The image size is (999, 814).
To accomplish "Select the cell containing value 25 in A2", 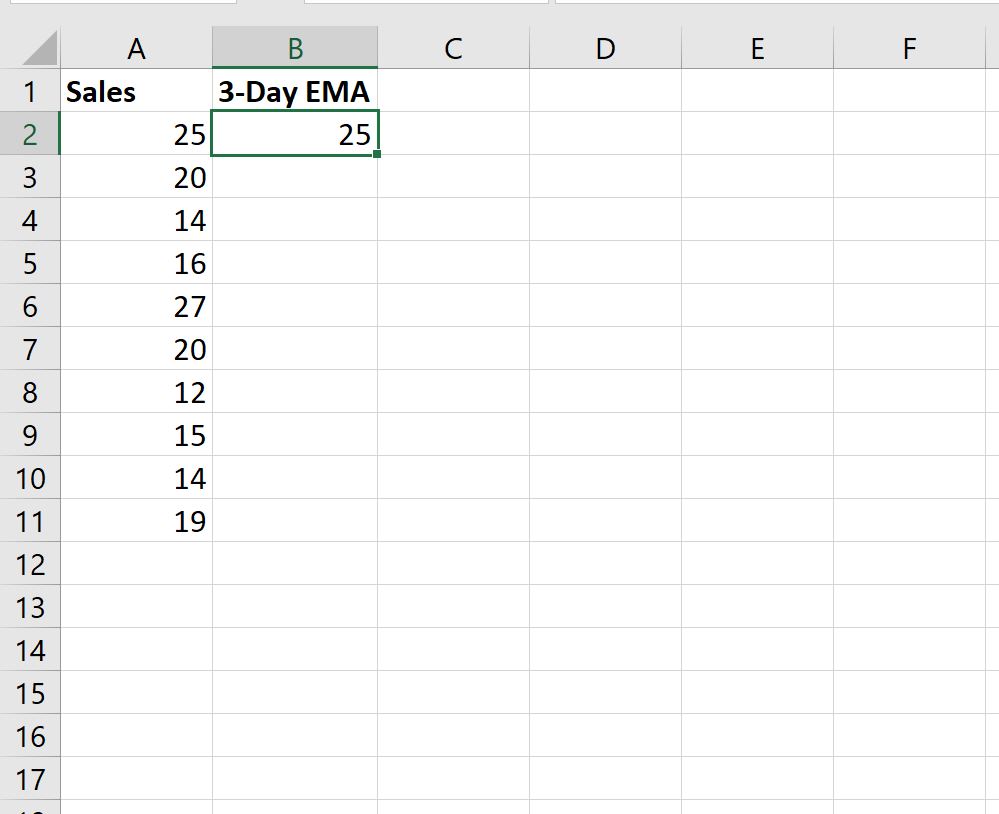I will (x=136, y=133).
